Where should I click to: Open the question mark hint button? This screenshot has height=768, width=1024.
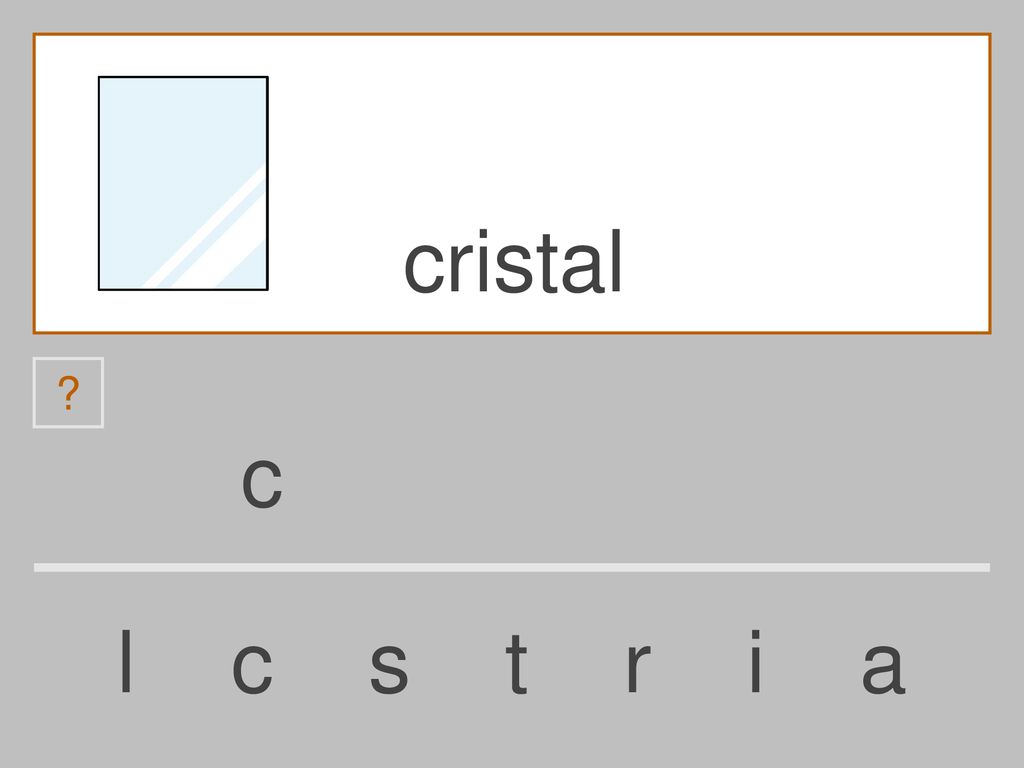(68, 392)
